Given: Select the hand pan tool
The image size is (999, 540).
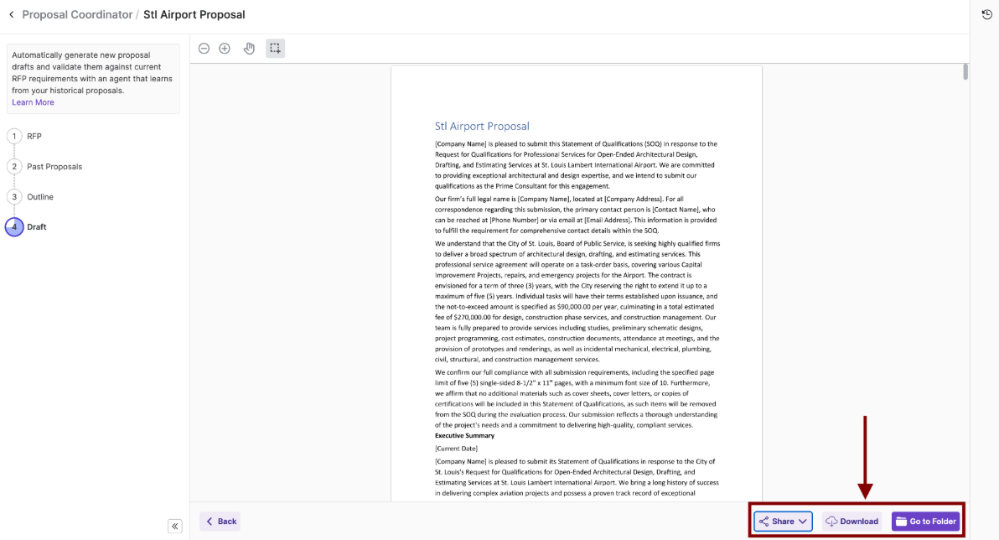Looking at the screenshot, I should [x=249, y=48].
